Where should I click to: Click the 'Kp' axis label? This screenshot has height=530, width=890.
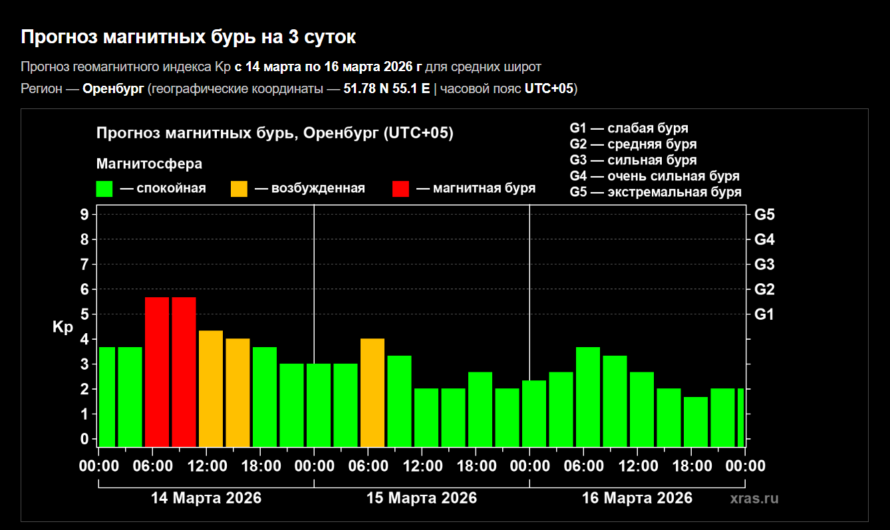point(62,327)
